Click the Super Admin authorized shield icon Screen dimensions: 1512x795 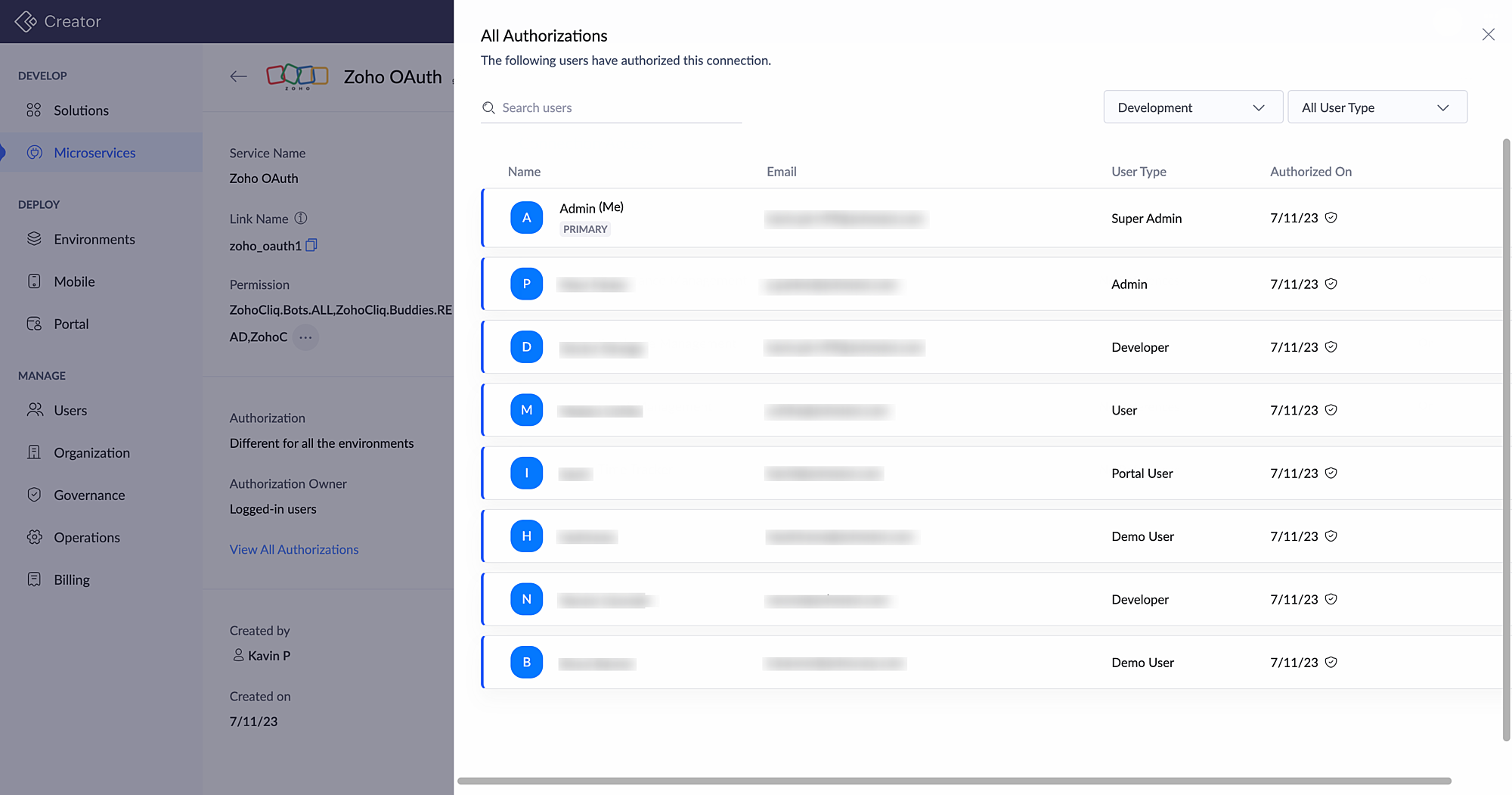(1331, 218)
